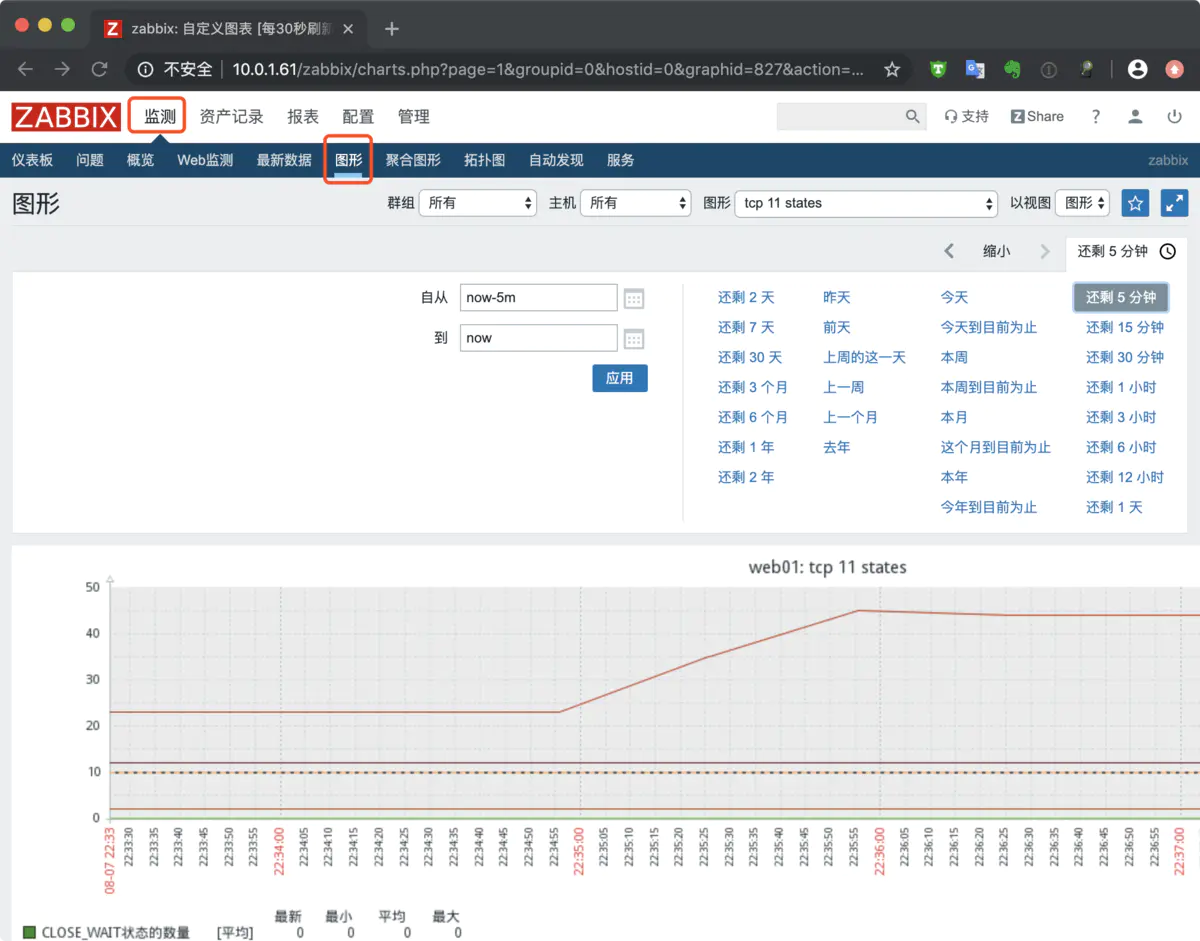Screen dimensions: 1200x941
Task: Click the help question mark icon
Action: pyautogui.click(x=1096, y=116)
